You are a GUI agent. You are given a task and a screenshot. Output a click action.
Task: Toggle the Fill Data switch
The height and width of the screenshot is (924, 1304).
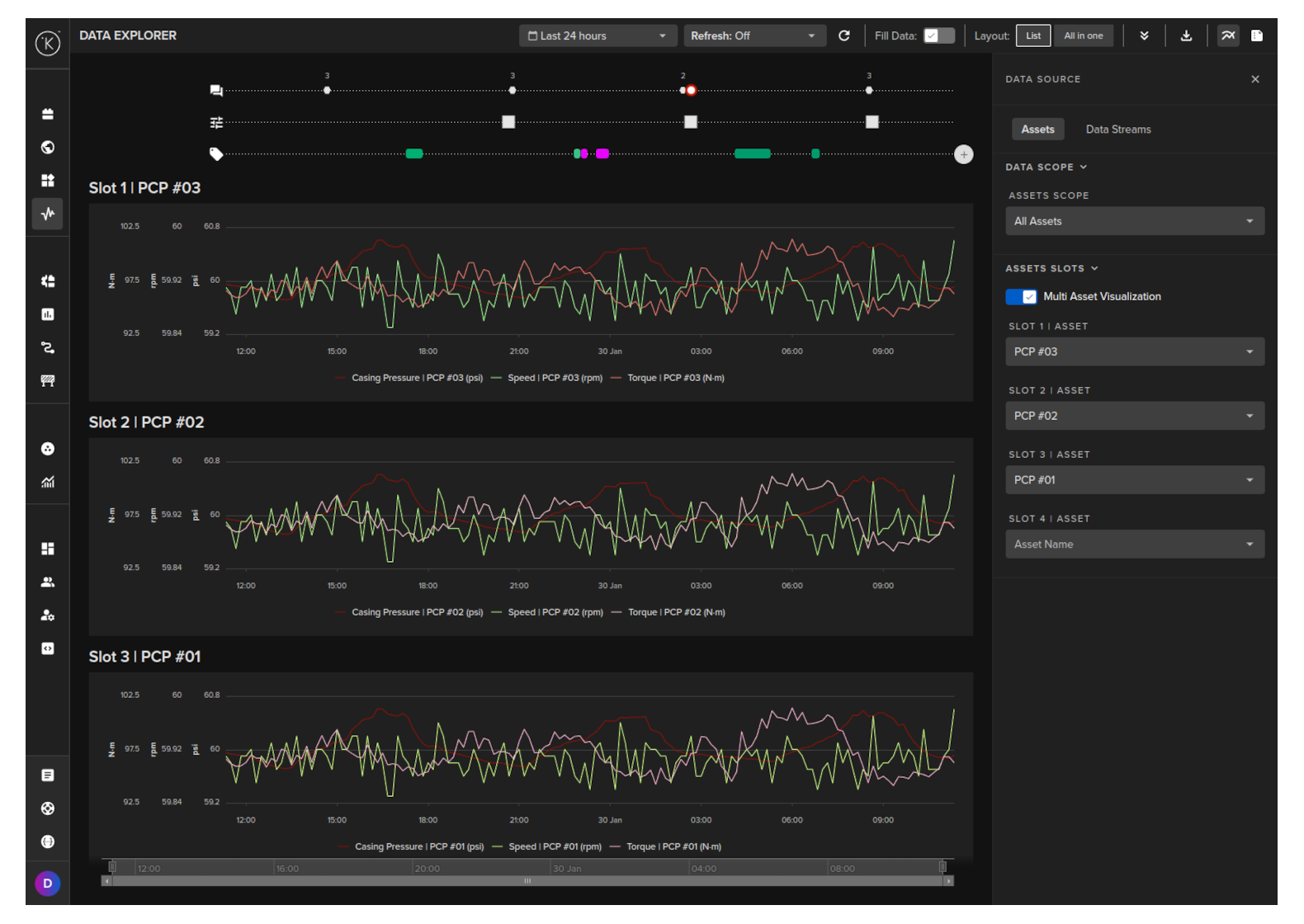938,35
